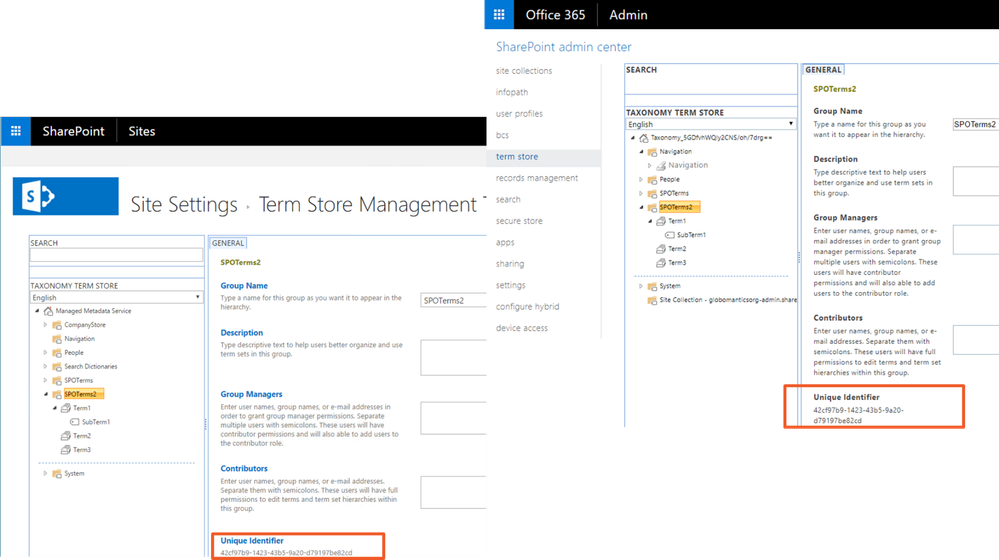The width and height of the screenshot is (999, 560).
Task: Open the infopath admin page
Action: [x=512, y=92]
